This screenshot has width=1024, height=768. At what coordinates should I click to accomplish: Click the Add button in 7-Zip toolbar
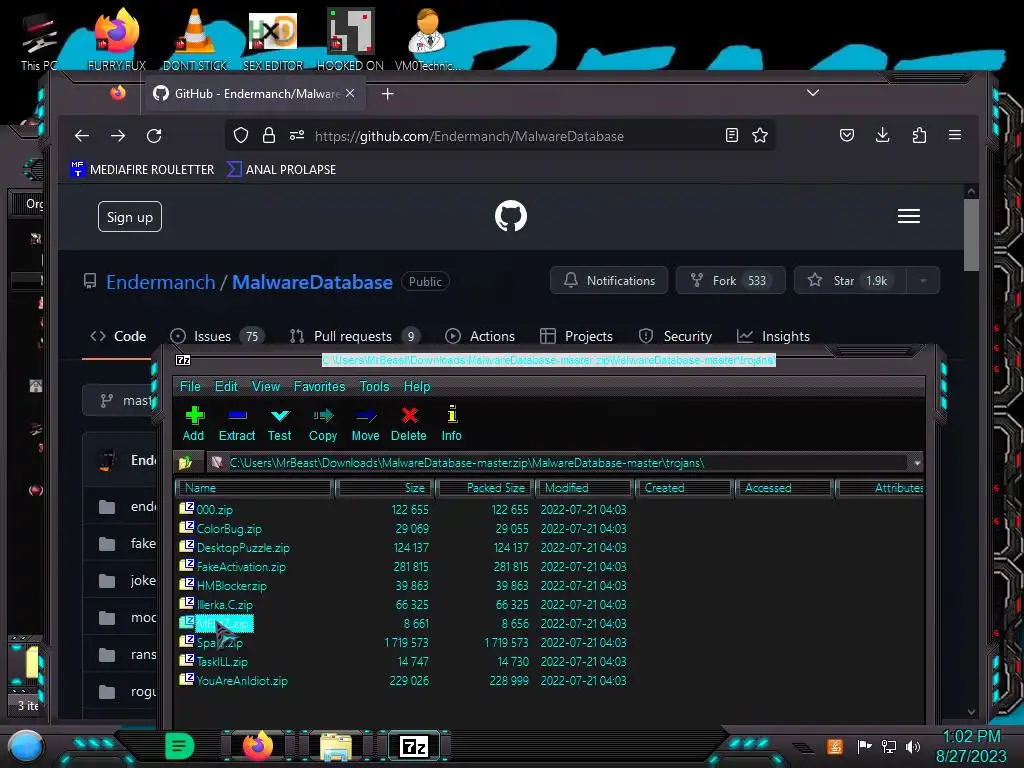(193, 424)
